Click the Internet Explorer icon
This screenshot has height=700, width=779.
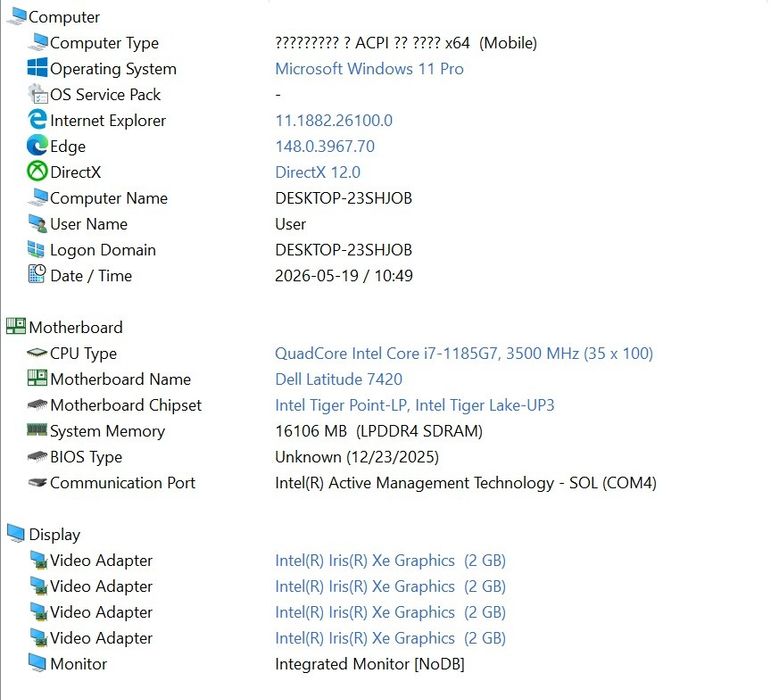pos(37,120)
